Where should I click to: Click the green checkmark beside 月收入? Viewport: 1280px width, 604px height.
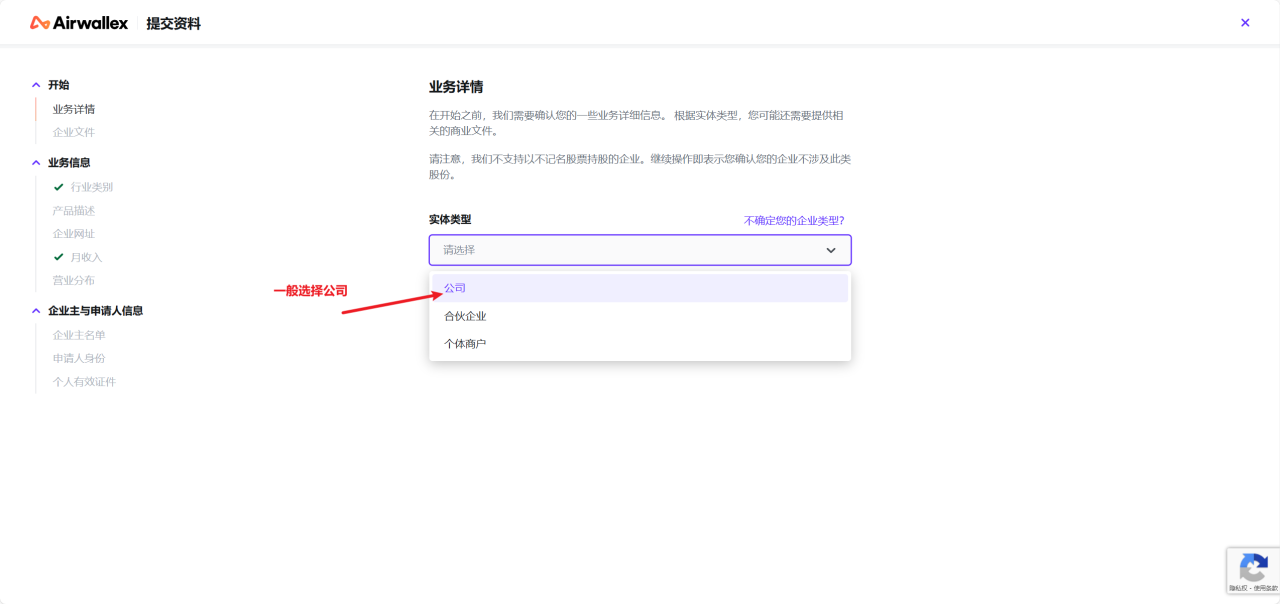tap(59, 257)
